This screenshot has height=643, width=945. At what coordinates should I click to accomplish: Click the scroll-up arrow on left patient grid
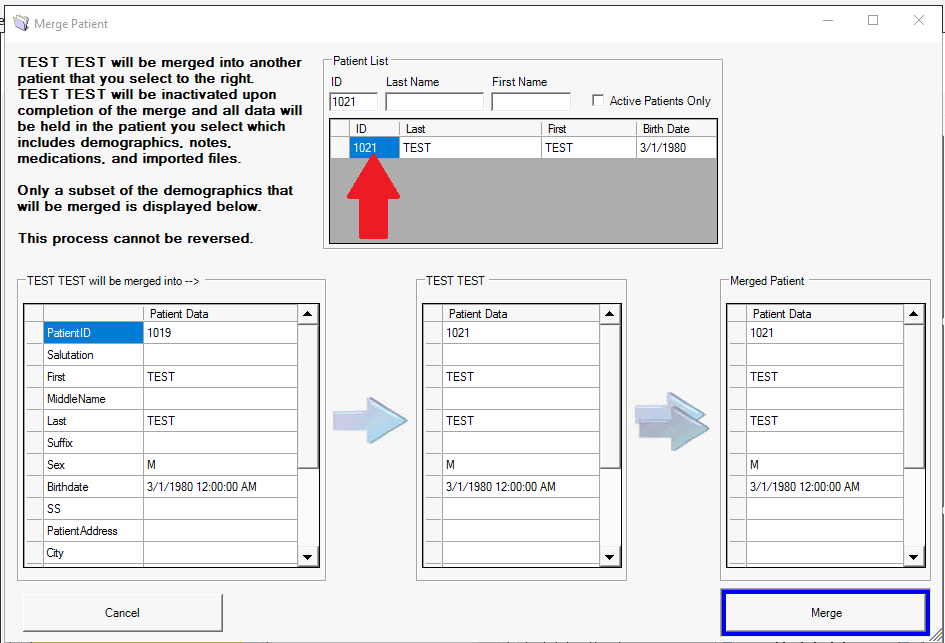pyautogui.click(x=308, y=313)
